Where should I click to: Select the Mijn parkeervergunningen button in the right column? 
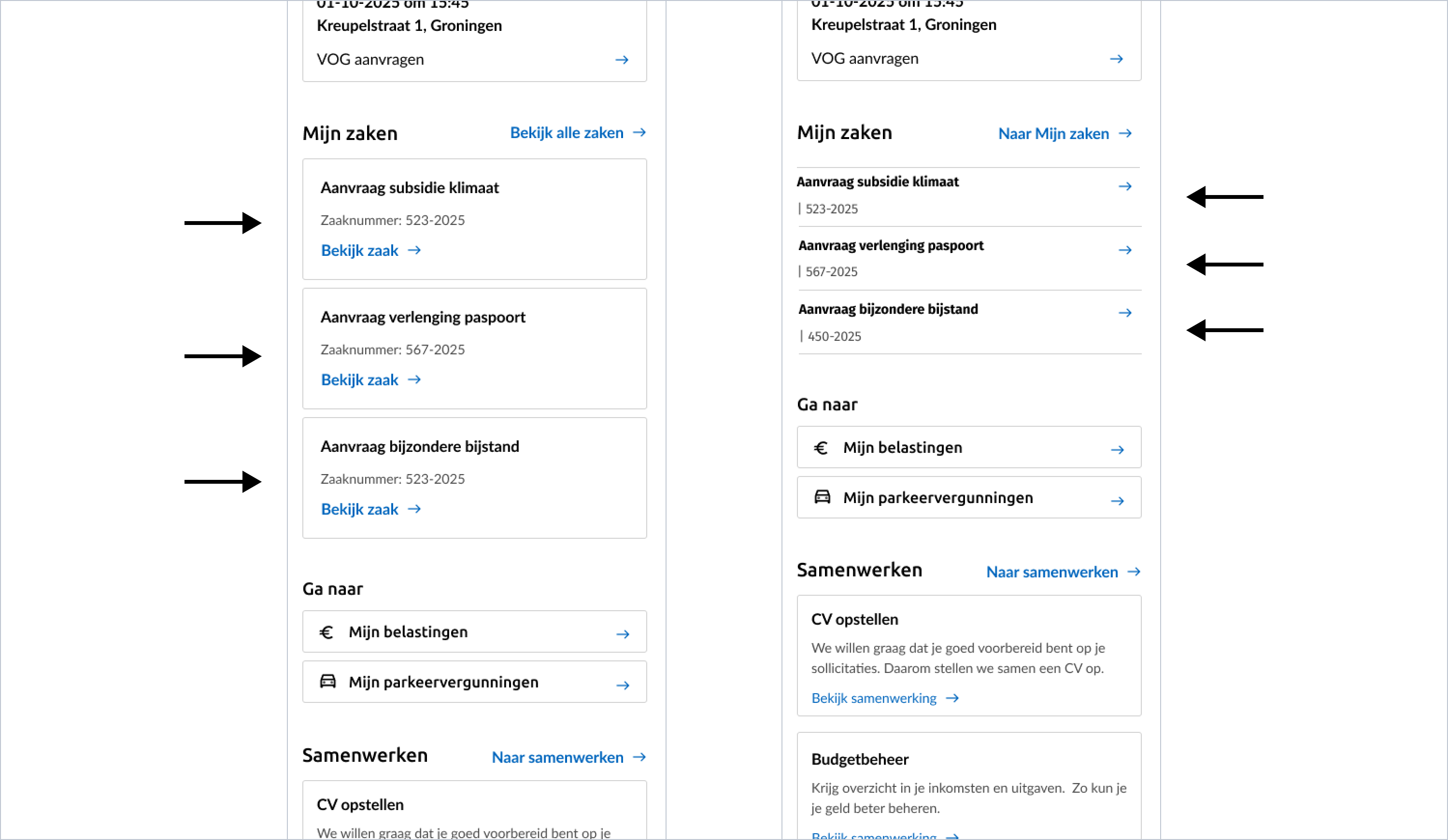pos(969,498)
